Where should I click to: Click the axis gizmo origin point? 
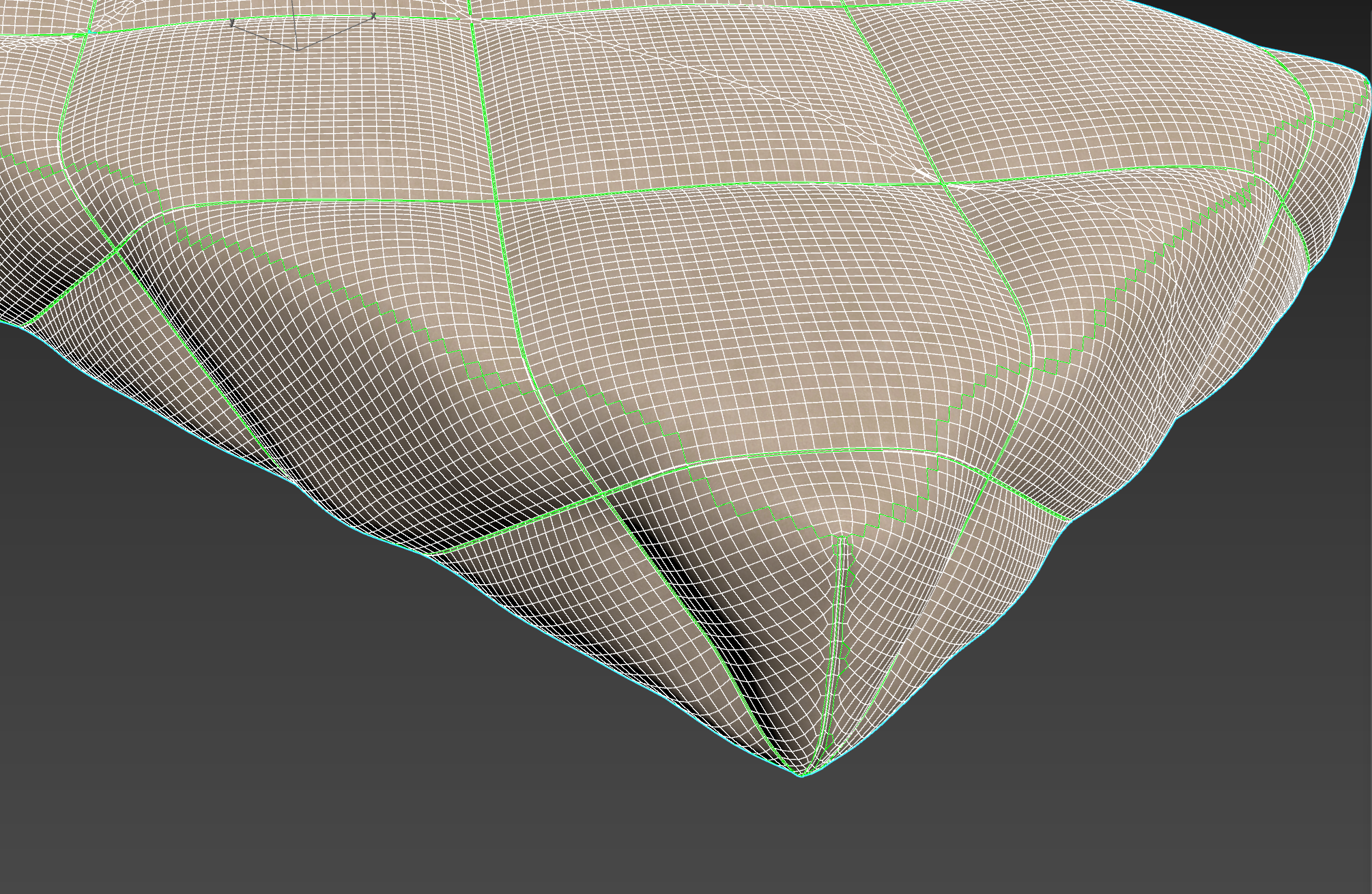tap(298, 50)
